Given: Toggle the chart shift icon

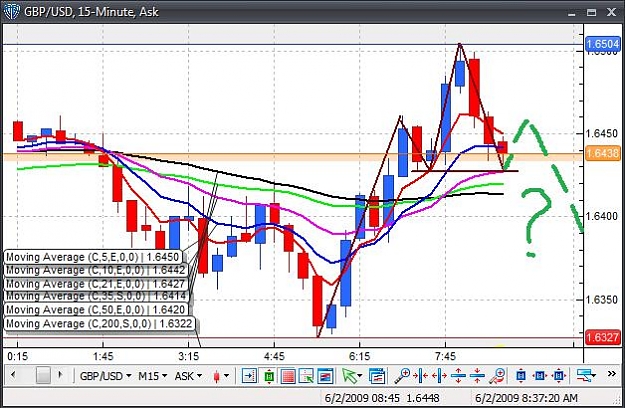Looking at the screenshot, I should [x=249, y=375].
